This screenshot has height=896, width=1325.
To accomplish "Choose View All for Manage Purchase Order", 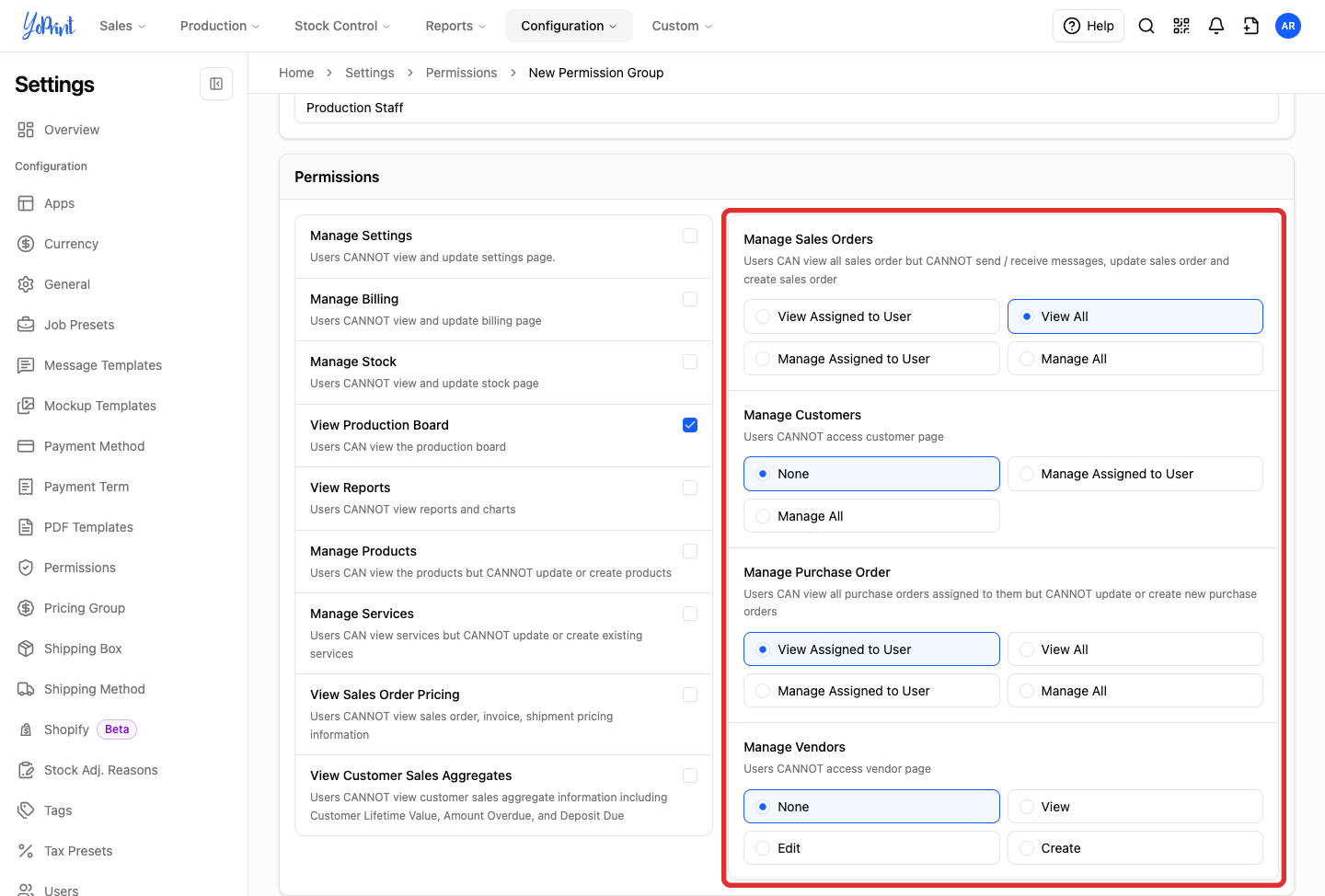I will (x=1135, y=649).
